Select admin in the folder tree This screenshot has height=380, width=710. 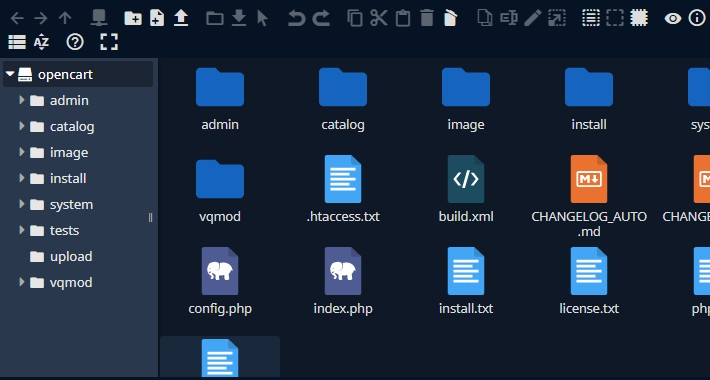69,100
